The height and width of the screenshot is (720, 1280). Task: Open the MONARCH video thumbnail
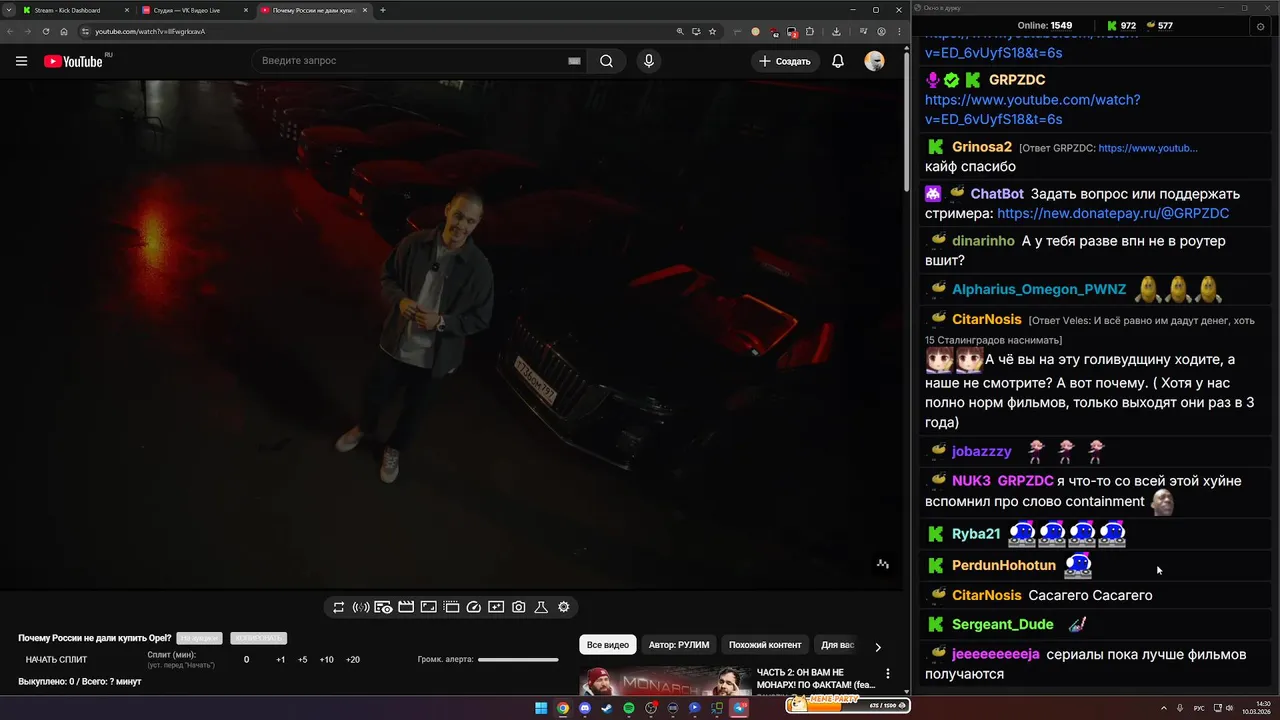tap(665, 682)
